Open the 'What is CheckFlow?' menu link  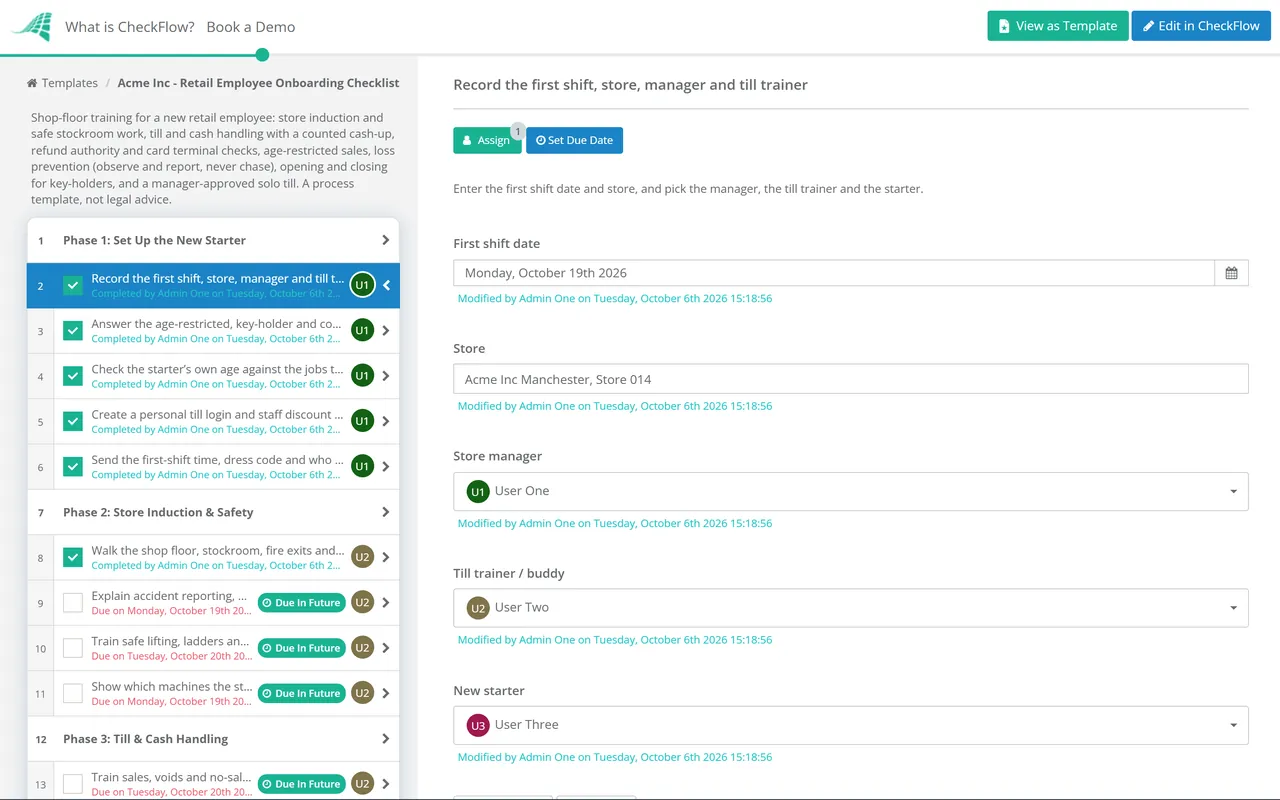130,27
